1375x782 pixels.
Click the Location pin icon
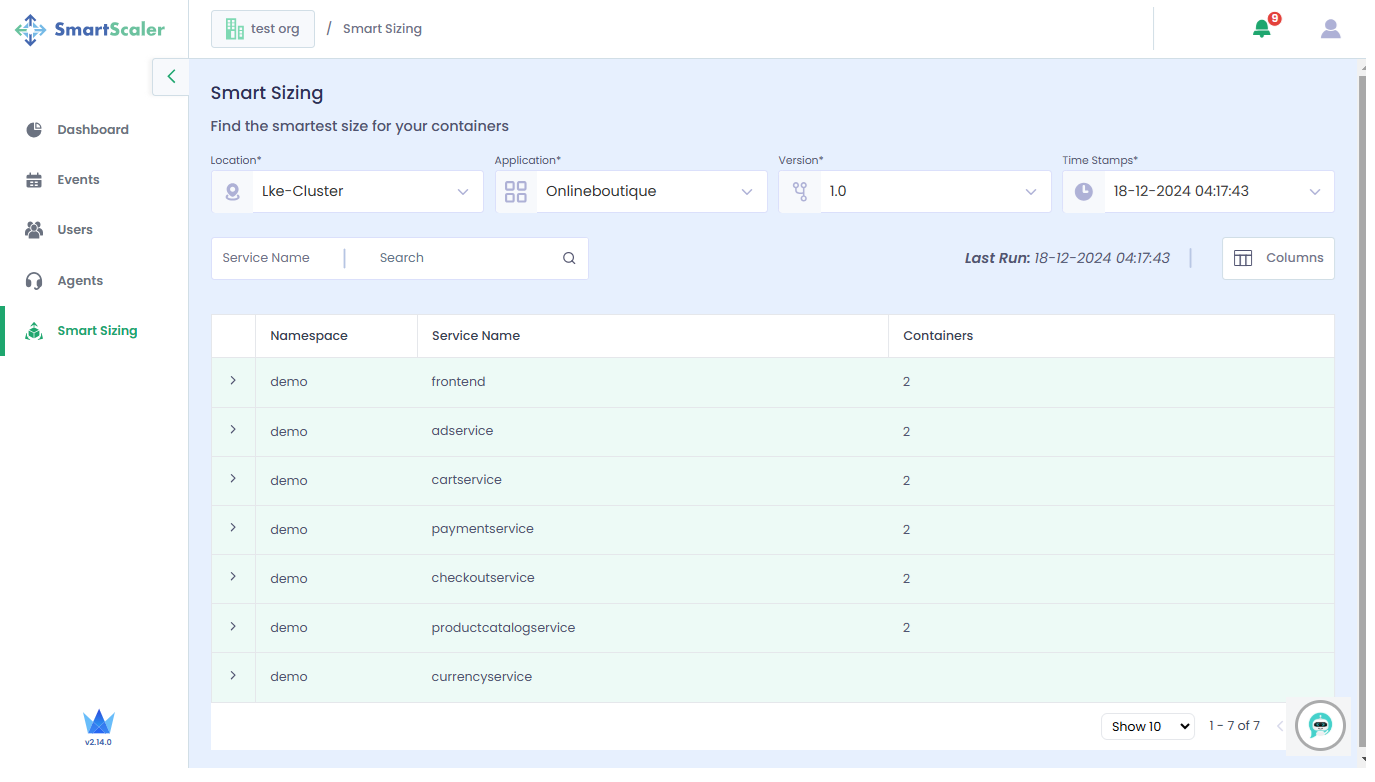233,192
